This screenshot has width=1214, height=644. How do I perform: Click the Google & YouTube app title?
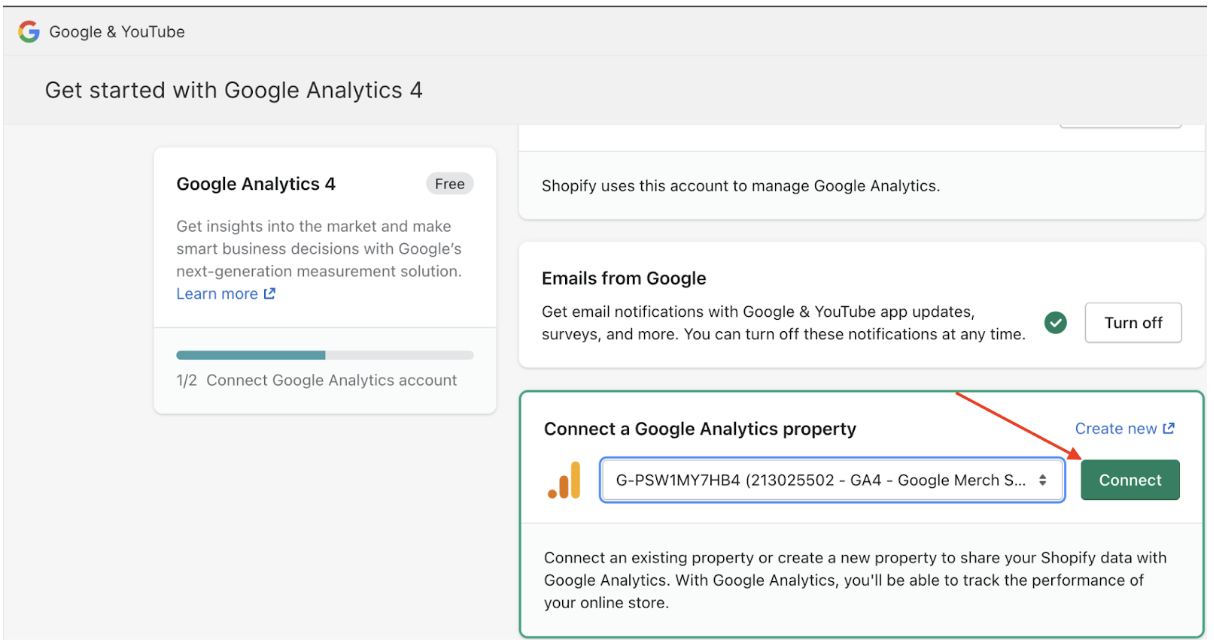point(117,32)
